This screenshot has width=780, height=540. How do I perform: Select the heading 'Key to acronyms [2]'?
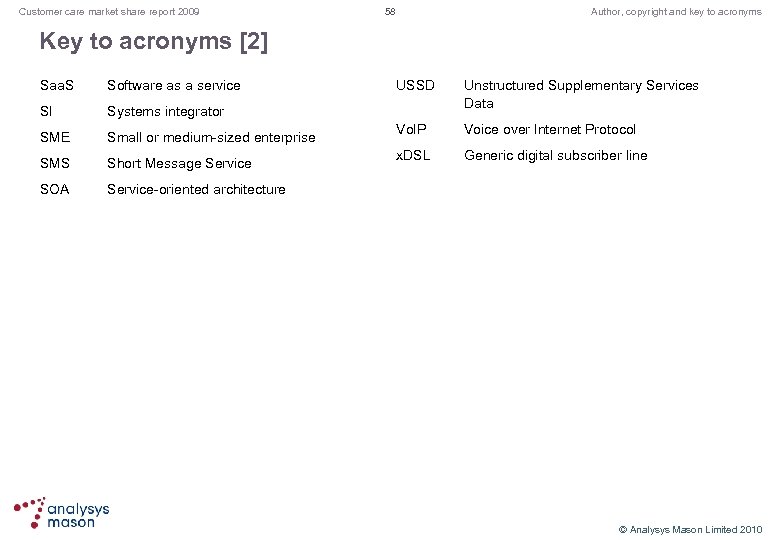pyautogui.click(x=154, y=41)
